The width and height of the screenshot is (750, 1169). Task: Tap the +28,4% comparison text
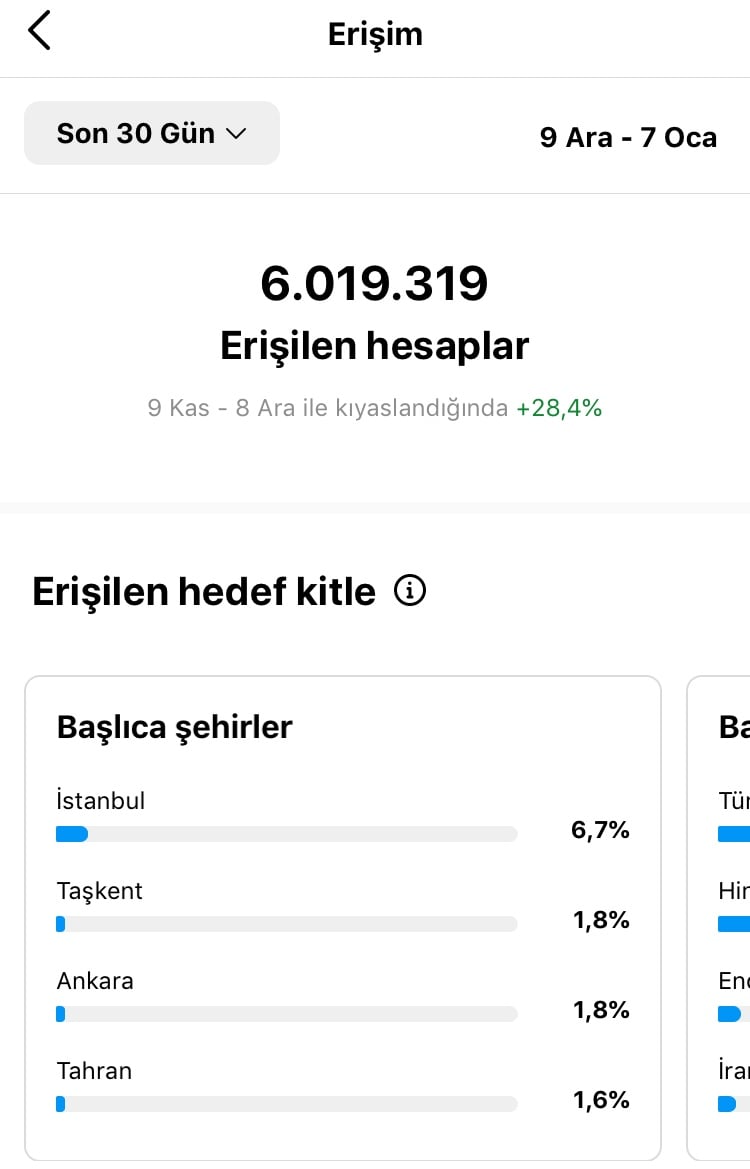pyautogui.click(x=559, y=408)
